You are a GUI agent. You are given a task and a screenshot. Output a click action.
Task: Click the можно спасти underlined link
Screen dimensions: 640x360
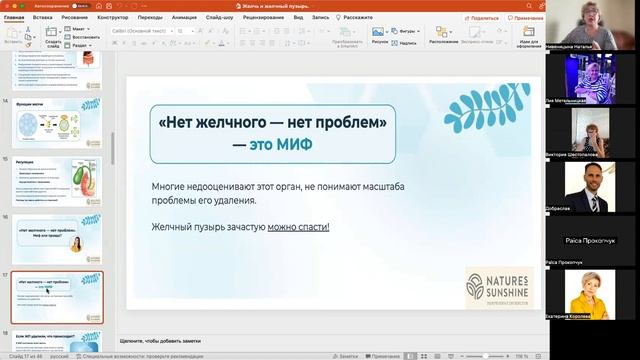[298, 227]
